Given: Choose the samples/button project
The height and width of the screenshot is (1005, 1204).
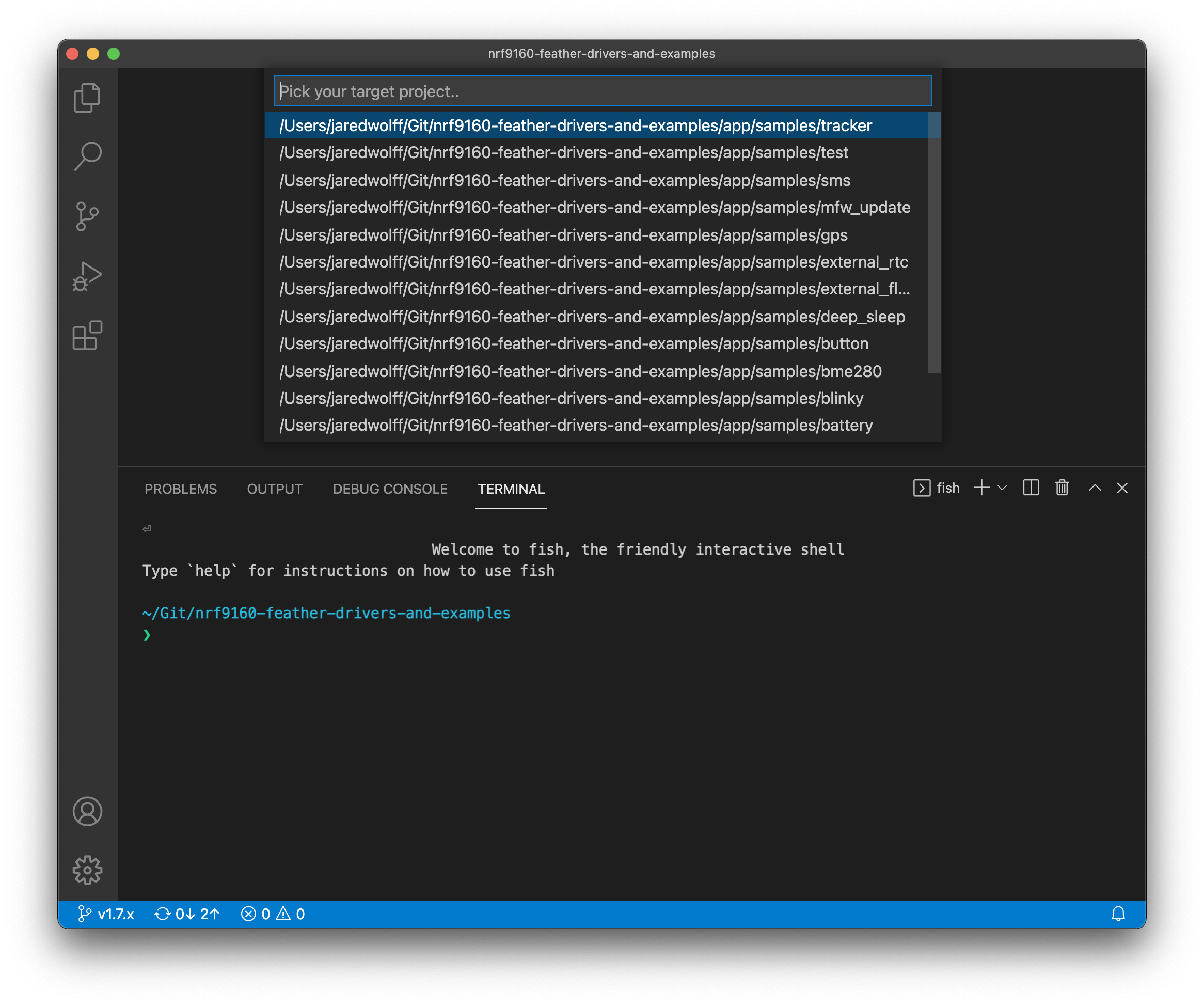Looking at the screenshot, I should pyautogui.click(x=596, y=343).
